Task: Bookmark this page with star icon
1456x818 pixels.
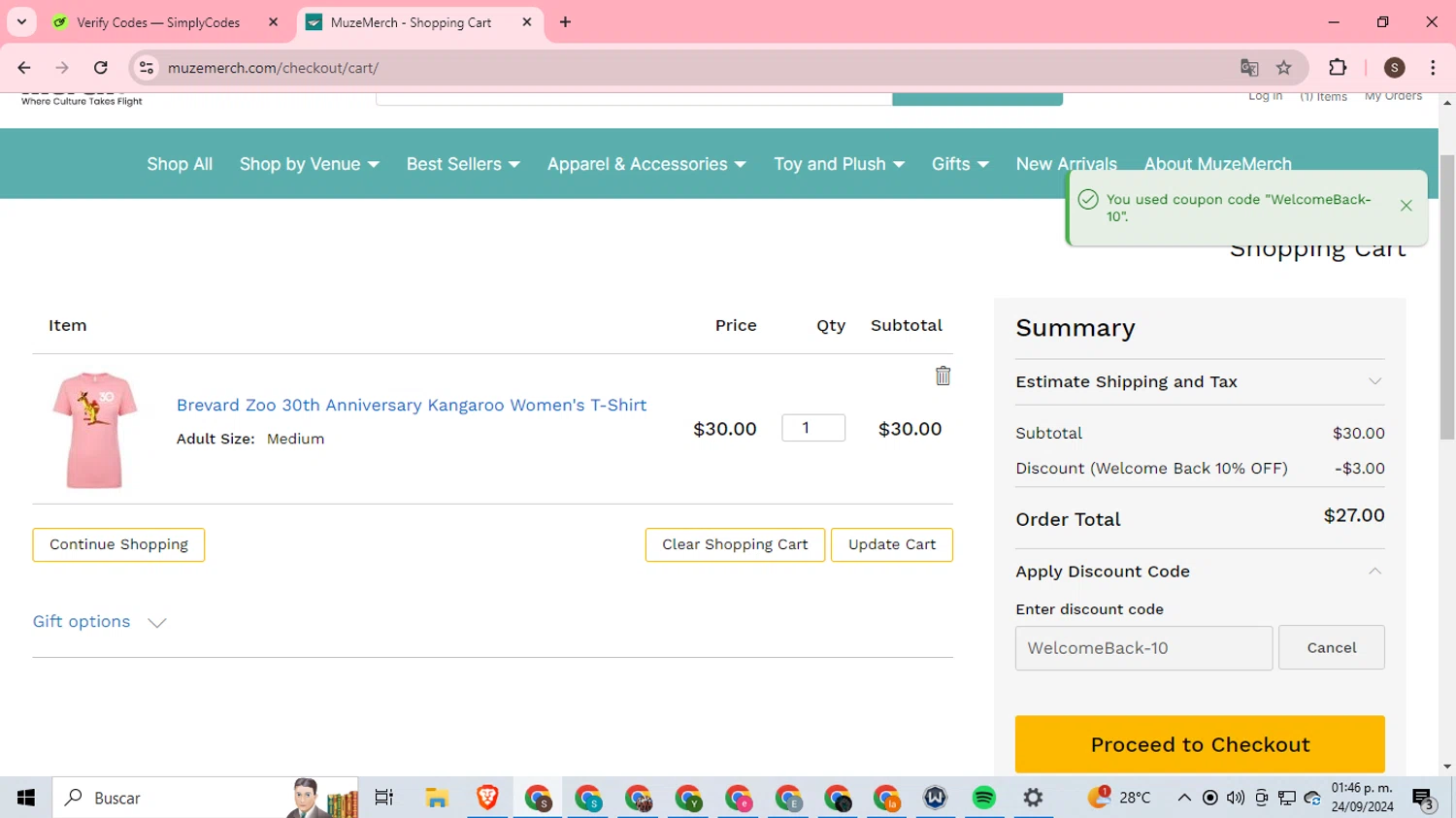Action: pos(1284,68)
